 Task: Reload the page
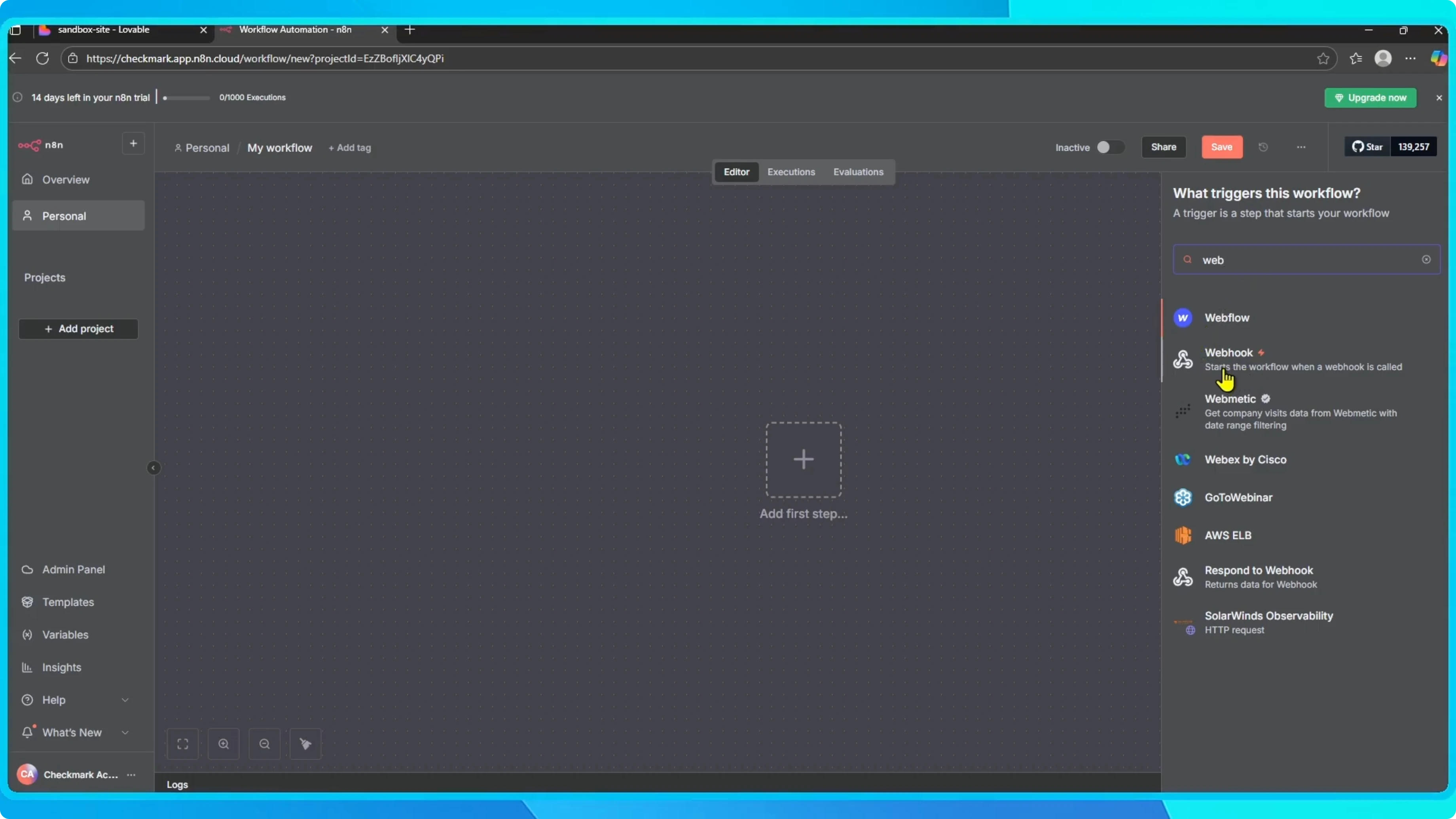[x=42, y=58]
